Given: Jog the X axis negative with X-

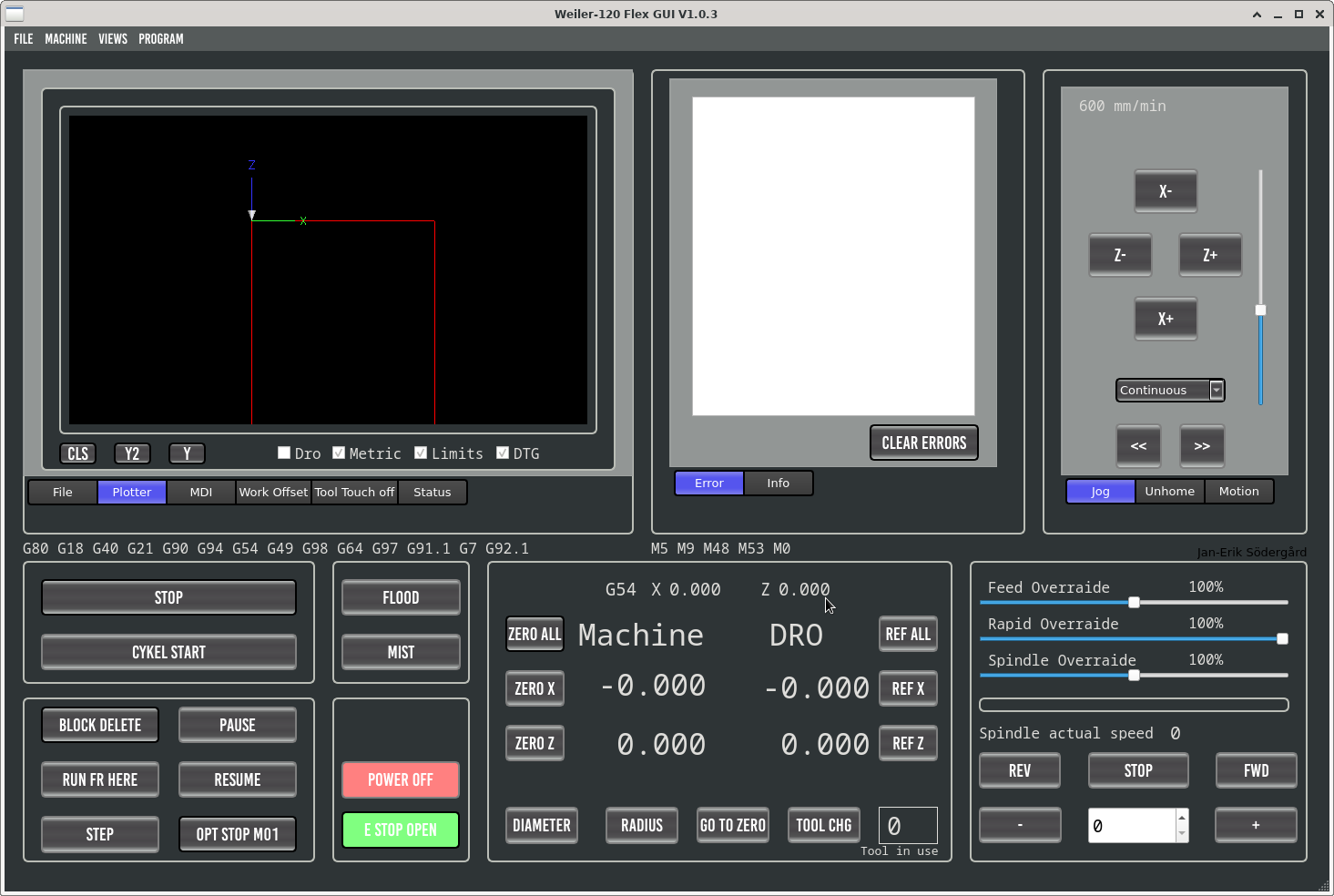Looking at the screenshot, I should point(1165,191).
